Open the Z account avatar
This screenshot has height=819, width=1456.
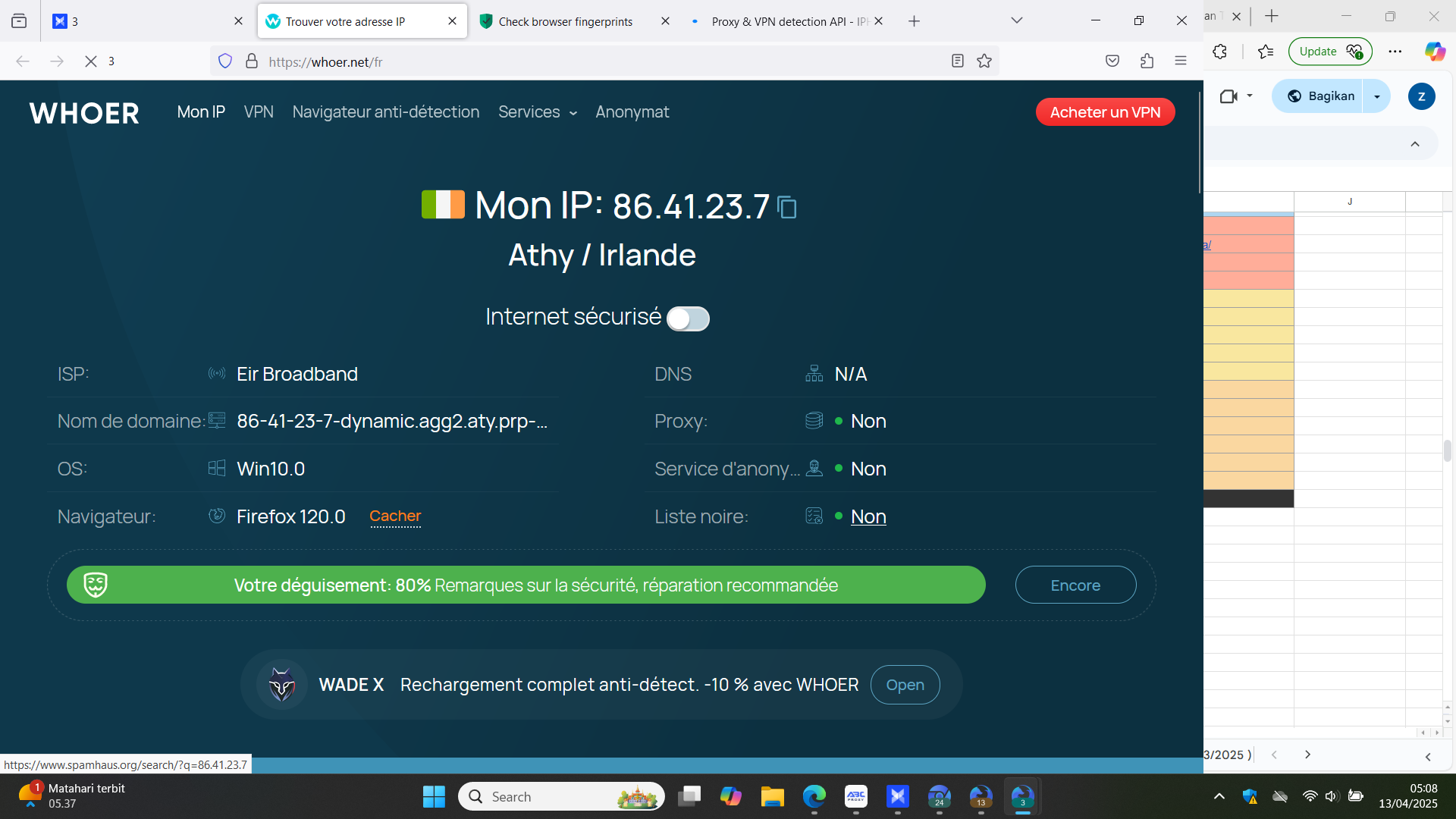1421,96
